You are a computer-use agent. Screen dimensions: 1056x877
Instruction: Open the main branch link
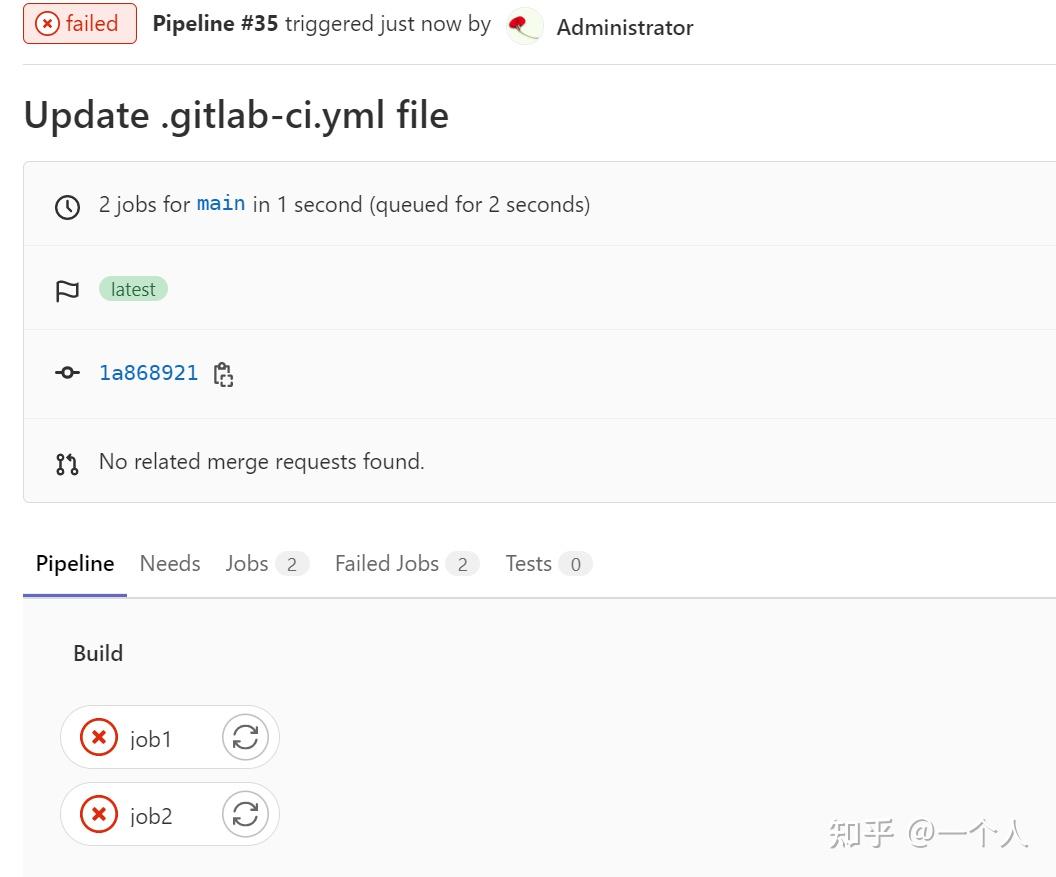220,204
